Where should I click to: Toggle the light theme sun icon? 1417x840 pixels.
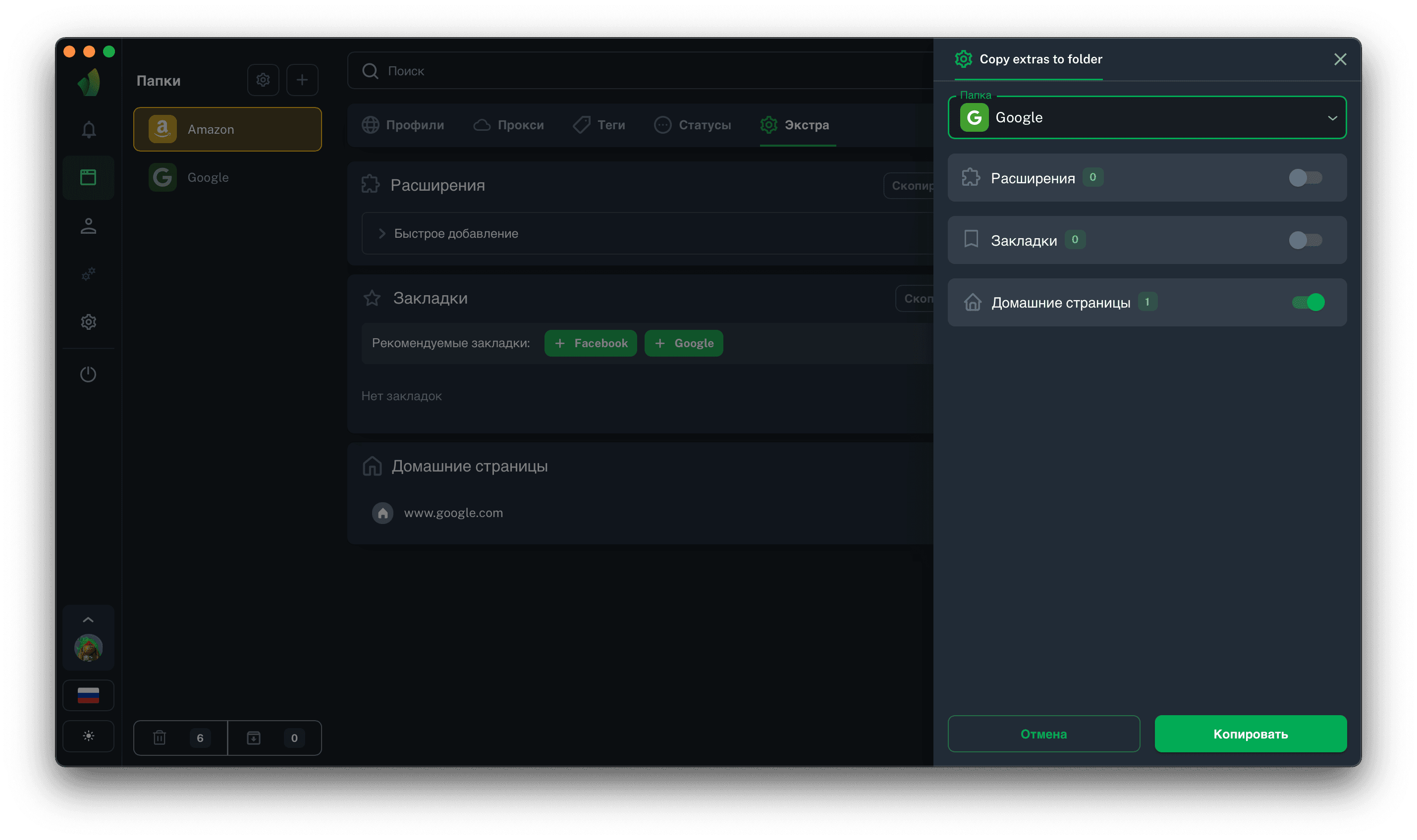coord(88,736)
